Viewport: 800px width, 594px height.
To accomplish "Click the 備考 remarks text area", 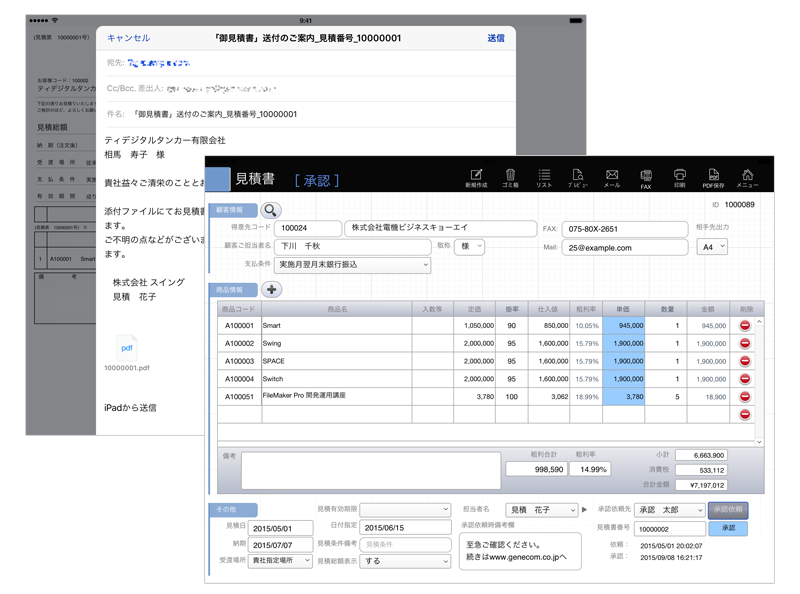I will click(370, 471).
